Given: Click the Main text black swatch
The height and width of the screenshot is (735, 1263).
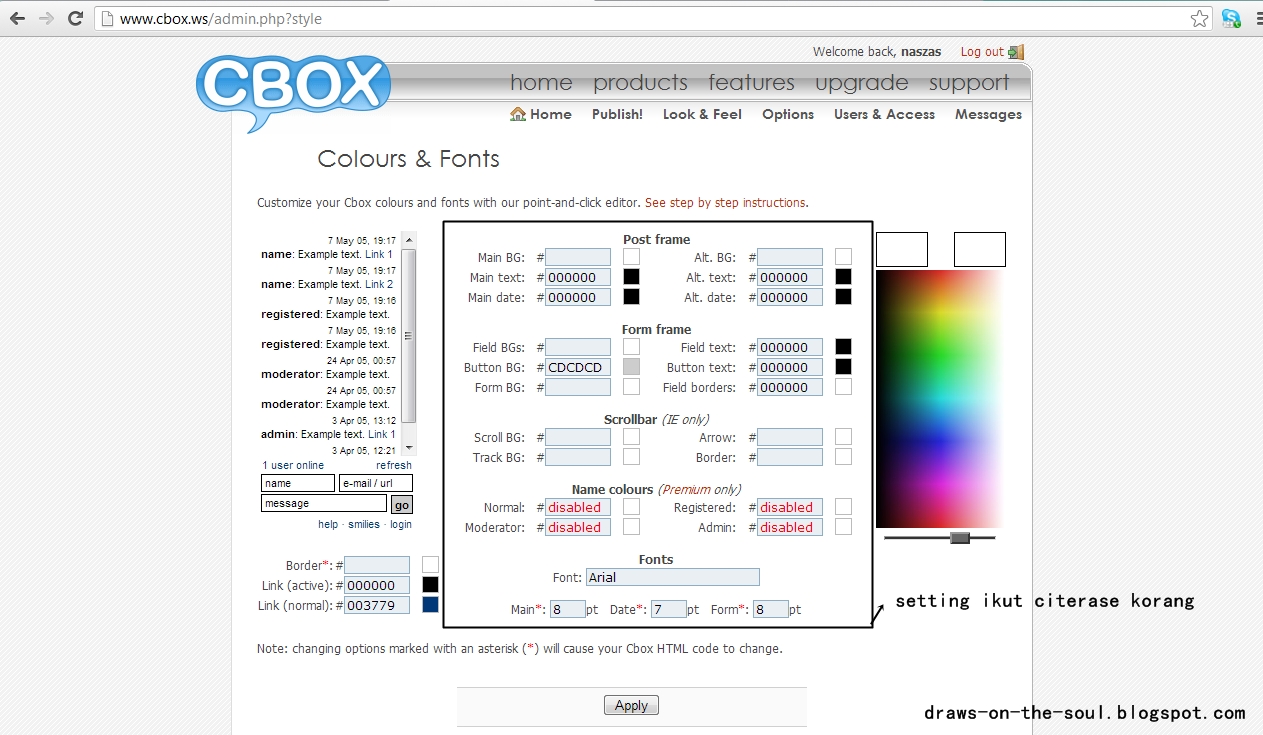Looking at the screenshot, I should (x=631, y=277).
